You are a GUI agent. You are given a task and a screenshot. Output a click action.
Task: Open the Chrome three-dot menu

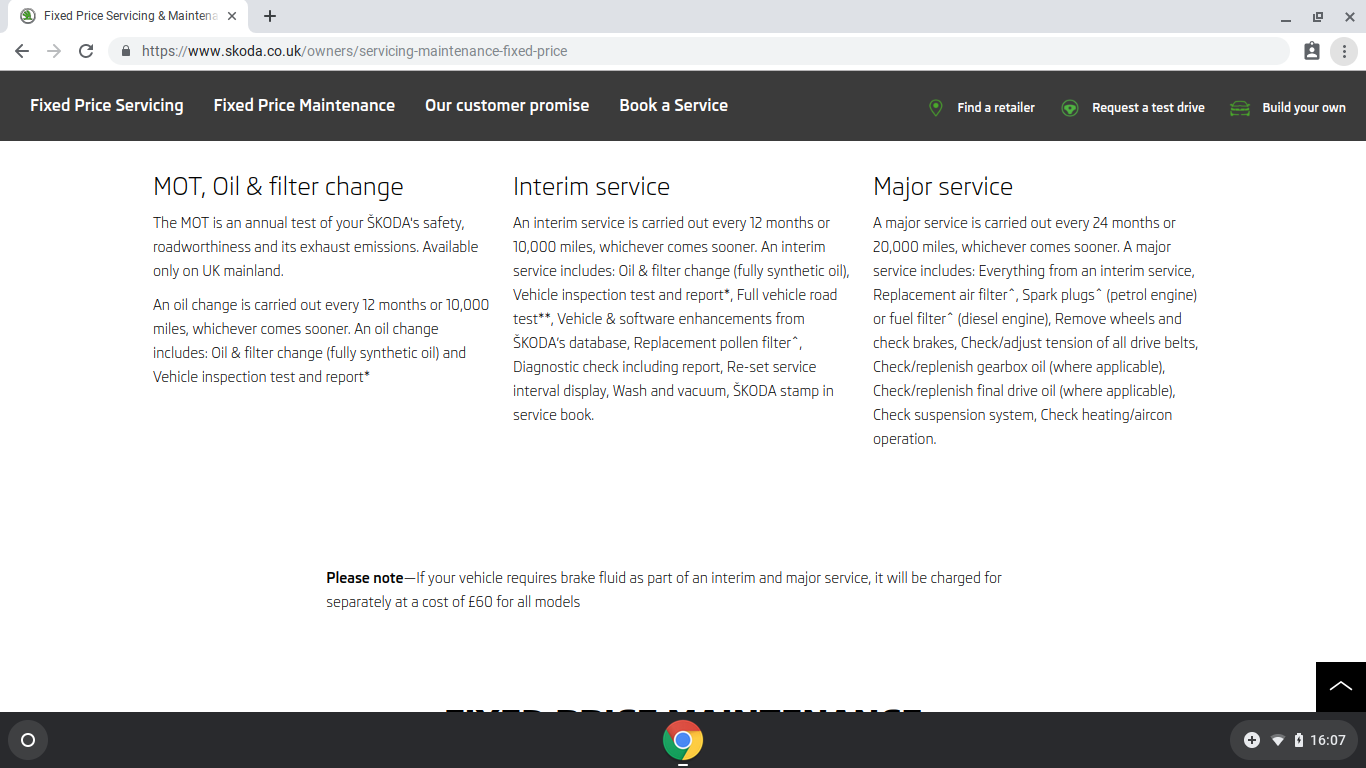pyautogui.click(x=1345, y=51)
